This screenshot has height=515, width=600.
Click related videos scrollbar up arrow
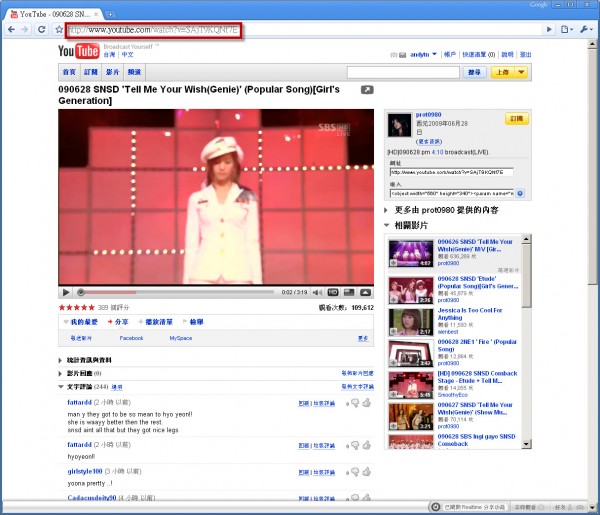coord(527,239)
